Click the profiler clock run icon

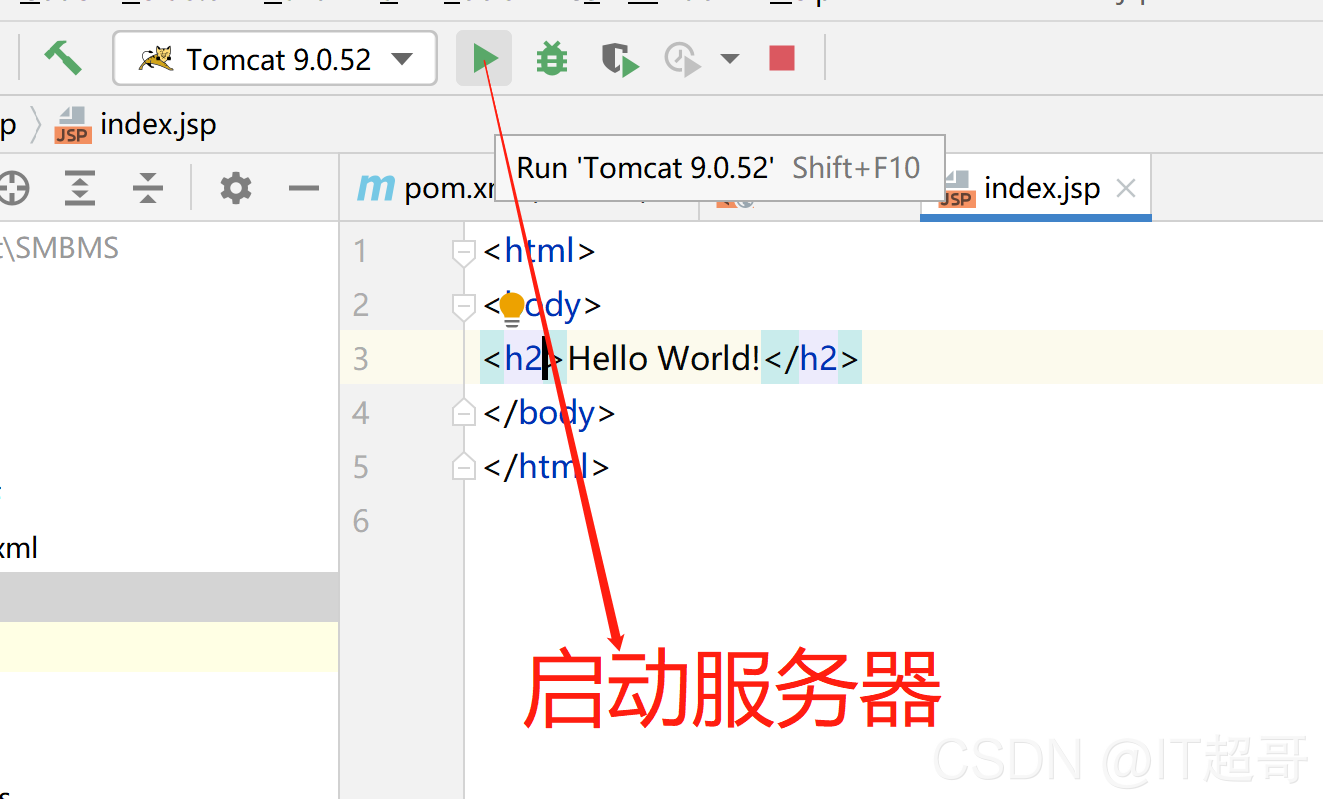coord(683,59)
